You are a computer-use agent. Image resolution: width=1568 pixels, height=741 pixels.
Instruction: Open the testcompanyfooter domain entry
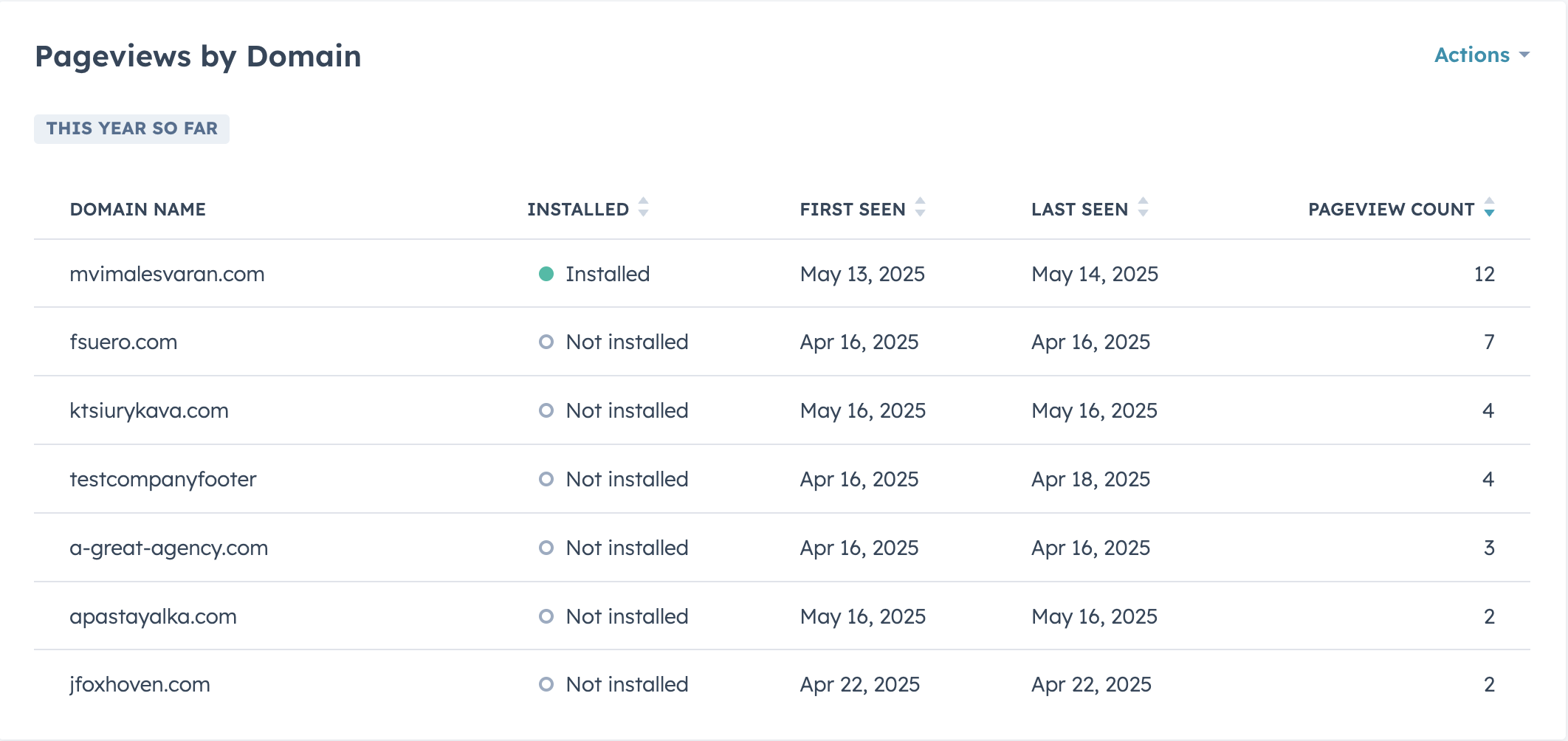162,480
